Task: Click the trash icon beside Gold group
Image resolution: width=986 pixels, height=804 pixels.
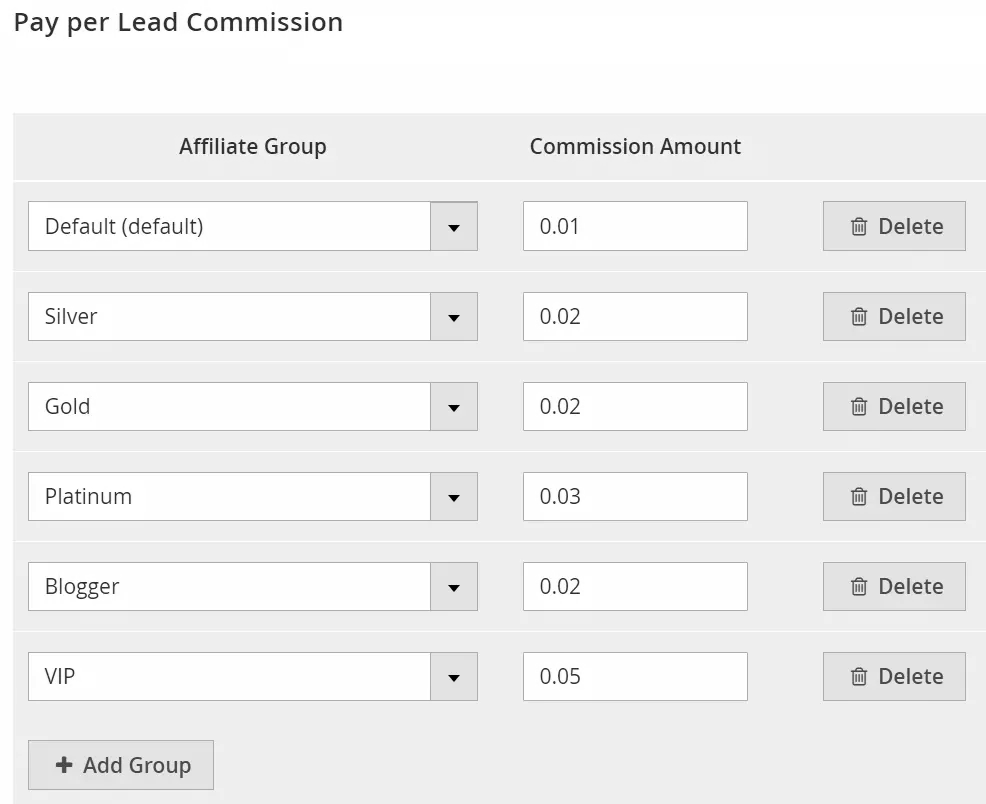Action: (x=858, y=406)
